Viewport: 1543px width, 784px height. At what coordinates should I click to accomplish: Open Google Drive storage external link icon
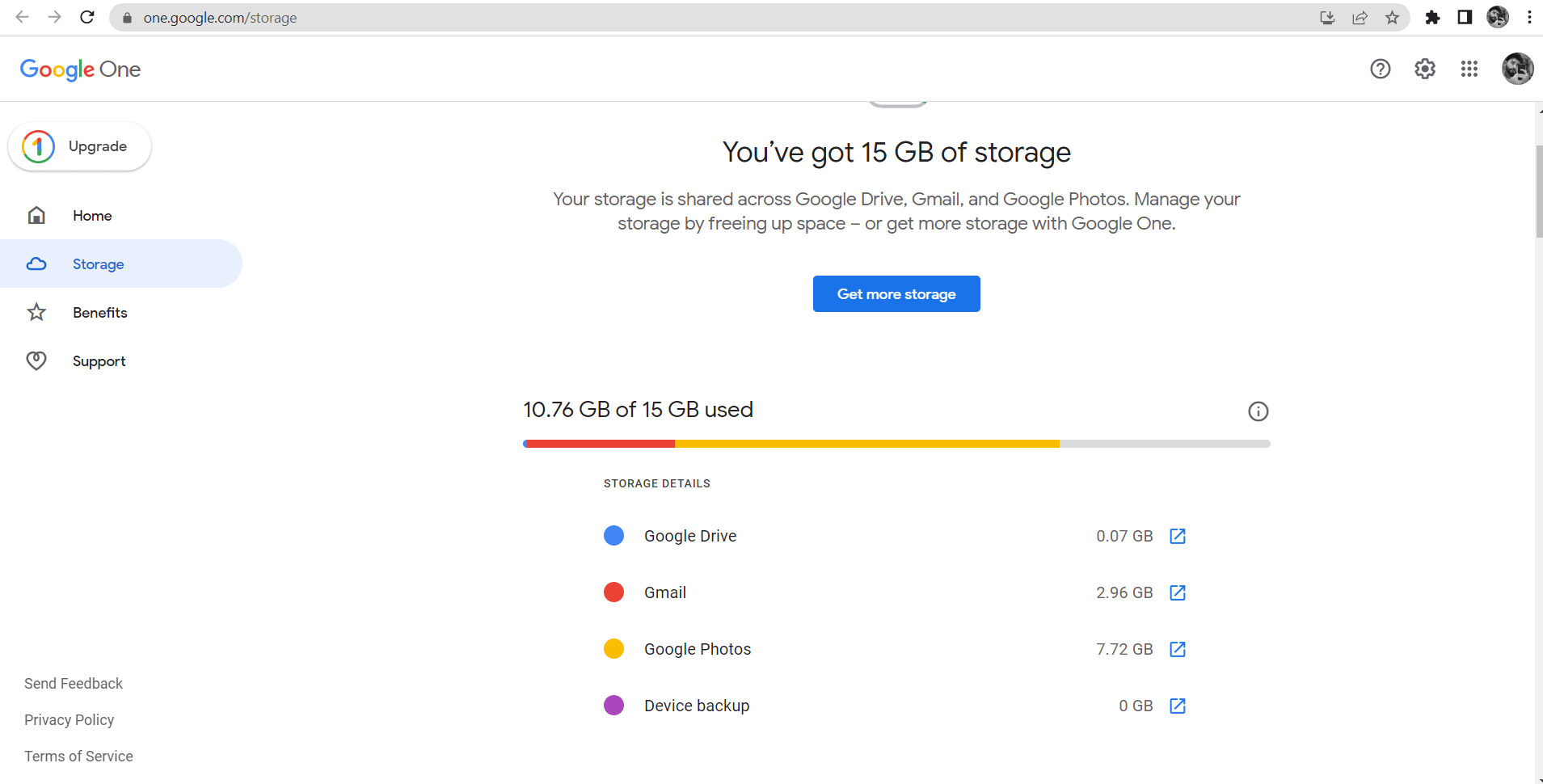(x=1178, y=536)
